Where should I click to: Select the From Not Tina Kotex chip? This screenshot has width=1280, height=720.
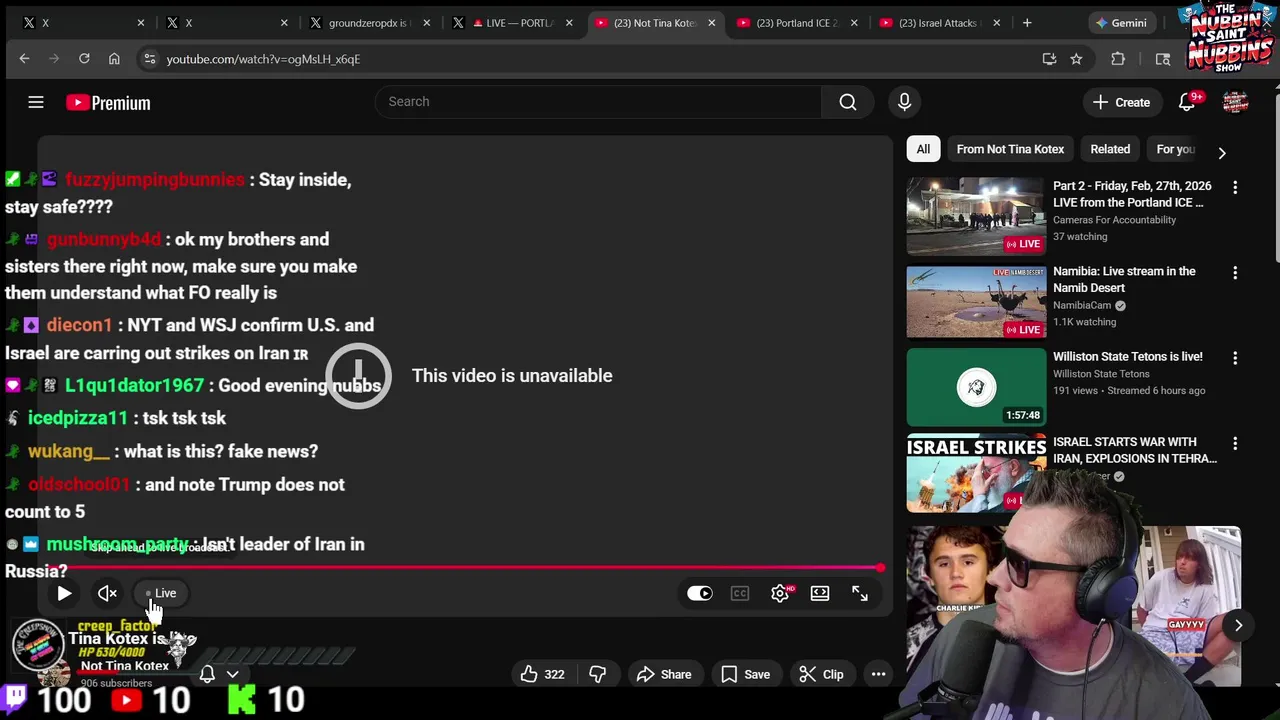1010,149
